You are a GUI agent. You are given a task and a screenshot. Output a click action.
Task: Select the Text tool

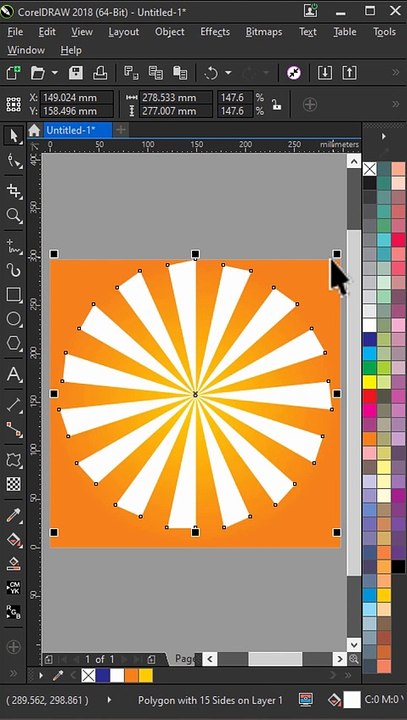pos(13,374)
